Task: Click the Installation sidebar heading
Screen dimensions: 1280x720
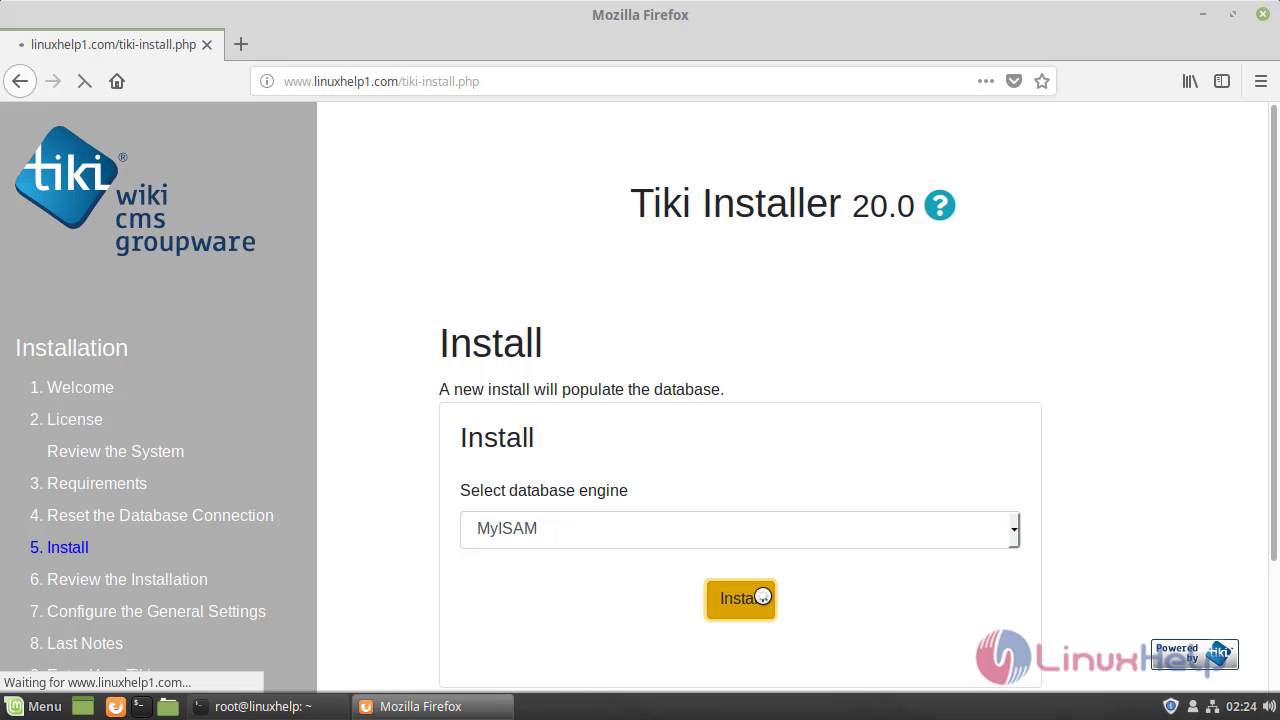Action: pos(72,348)
